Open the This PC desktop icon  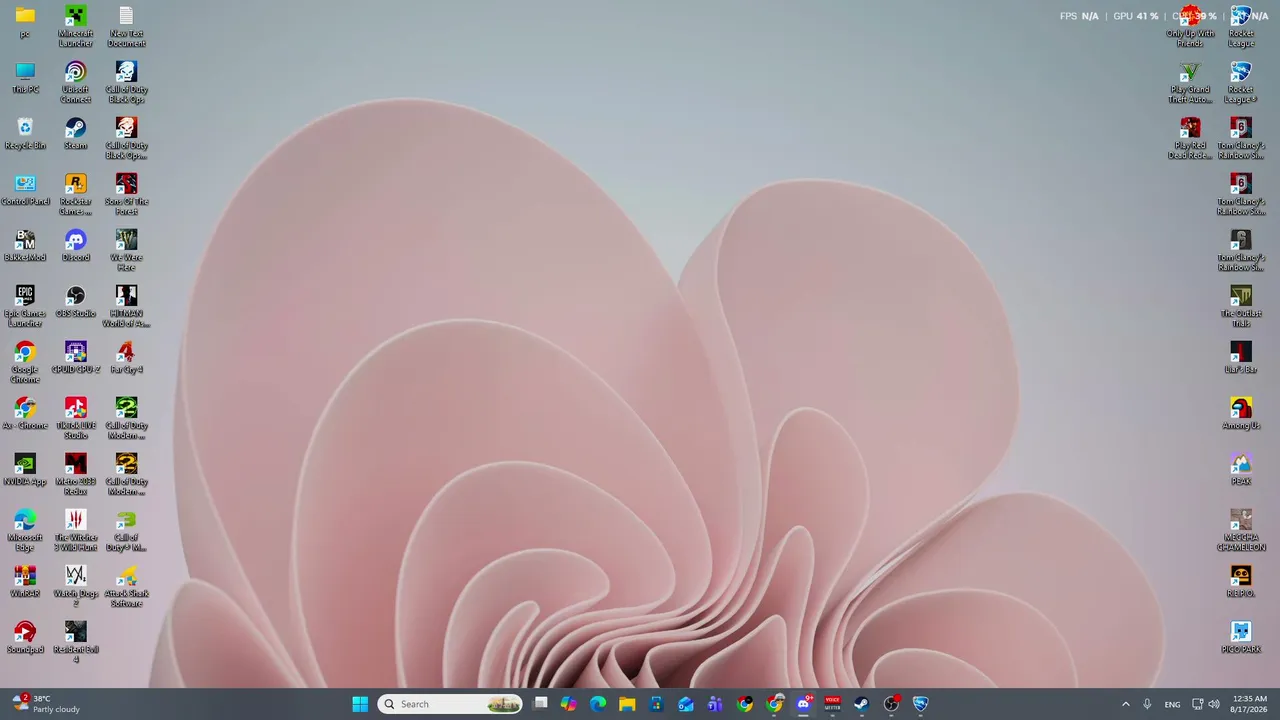point(25,77)
